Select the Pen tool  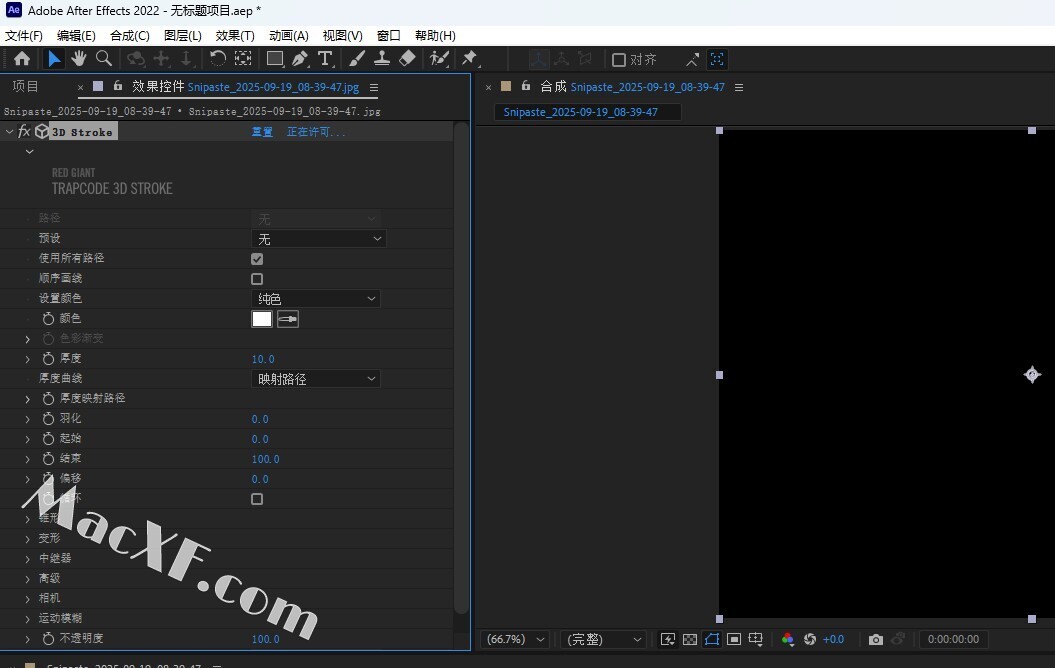coord(300,59)
